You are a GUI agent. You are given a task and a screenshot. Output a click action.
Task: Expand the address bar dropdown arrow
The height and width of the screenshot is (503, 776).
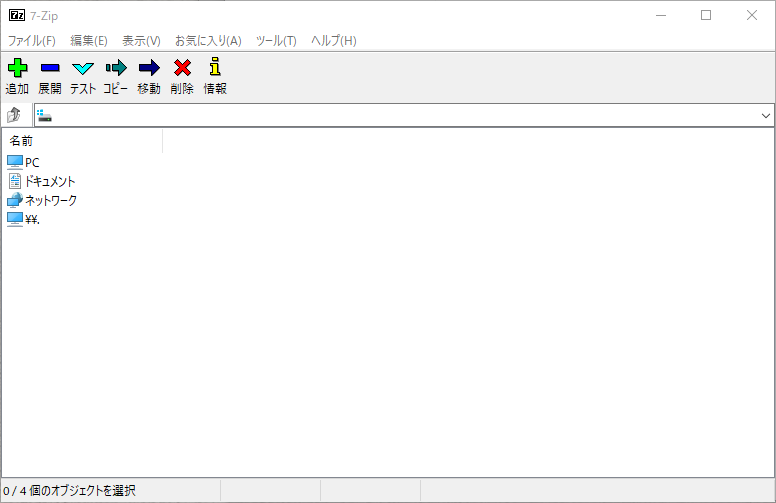coord(766,116)
